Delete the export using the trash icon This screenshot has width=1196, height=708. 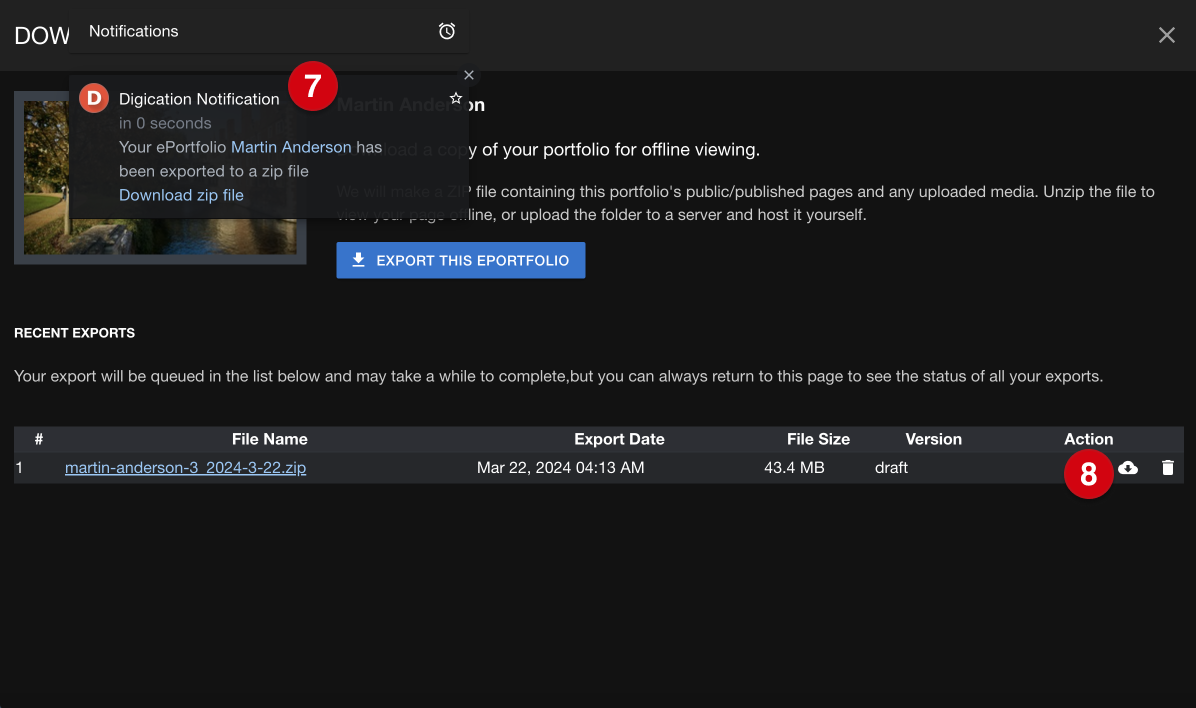click(1168, 468)
